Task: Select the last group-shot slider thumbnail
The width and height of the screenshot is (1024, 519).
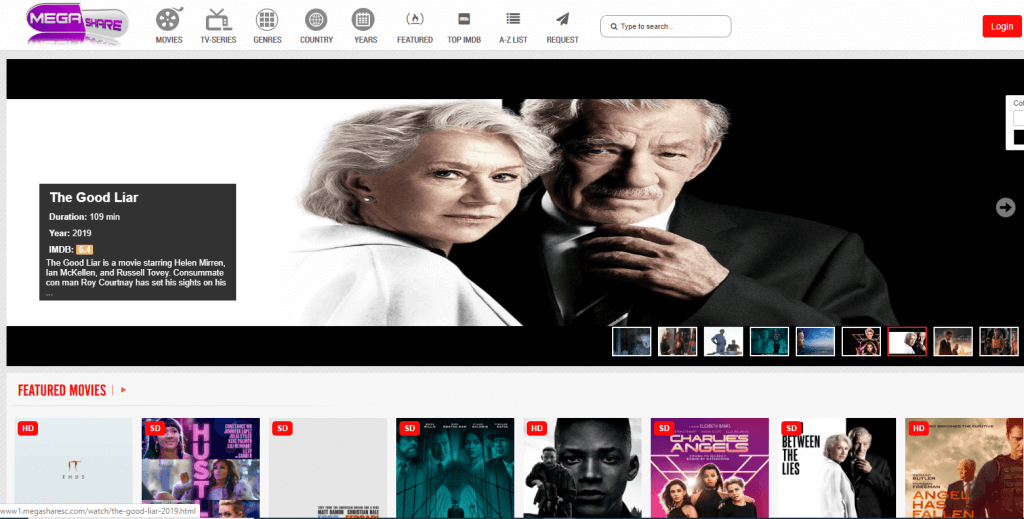Action: [x=999, y=341]
